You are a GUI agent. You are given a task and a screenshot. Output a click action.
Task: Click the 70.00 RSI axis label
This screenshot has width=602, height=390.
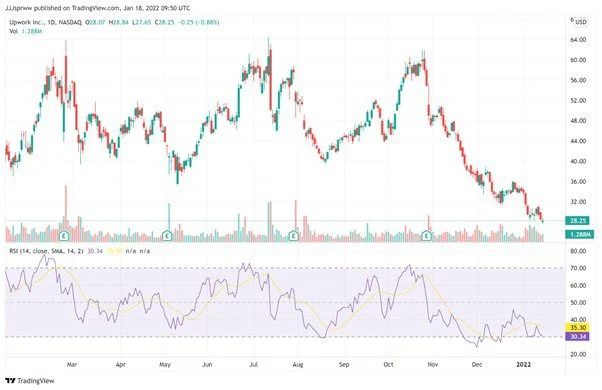click(579, 268)
